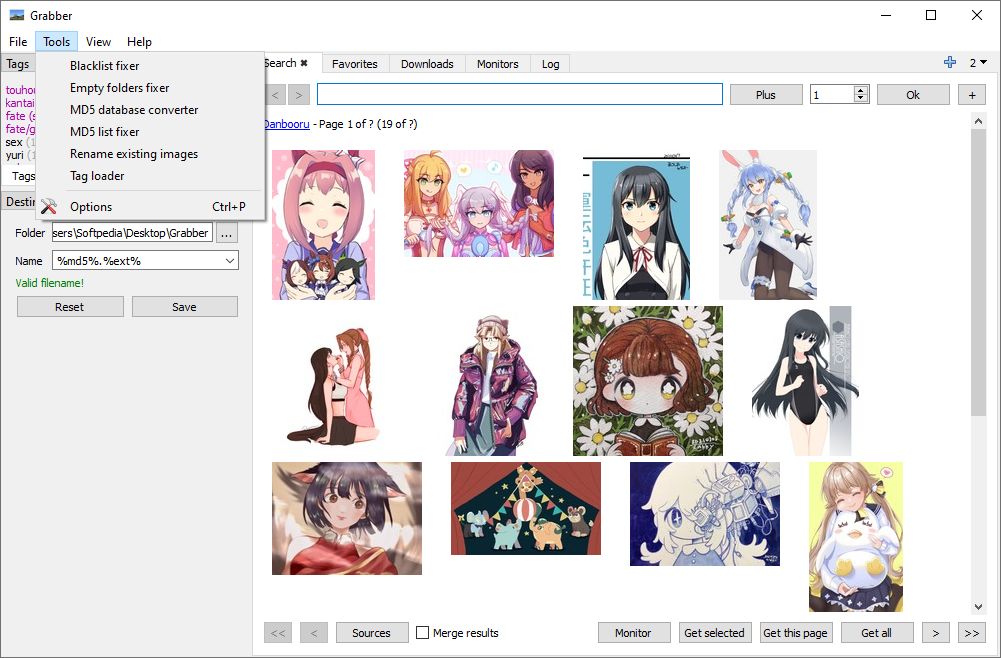The image size is (1001, 658).
Task: Switch to the Favorites tab
Action: coord(354,64)
